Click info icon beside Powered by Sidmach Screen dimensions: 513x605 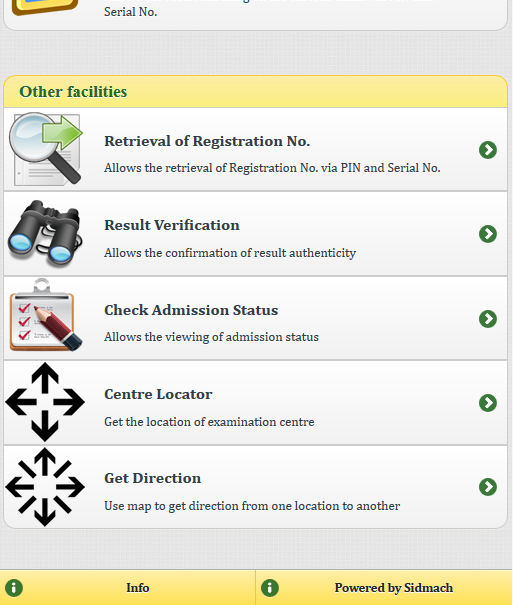click(x=270, y=588)
